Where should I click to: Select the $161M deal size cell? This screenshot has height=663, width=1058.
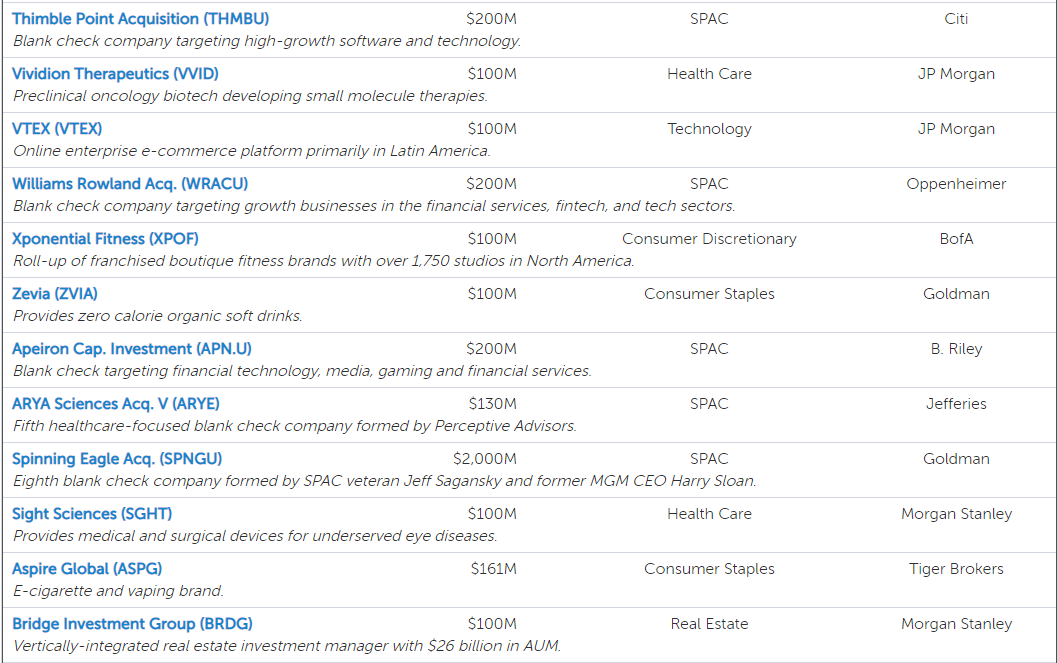tap(493, 569)
